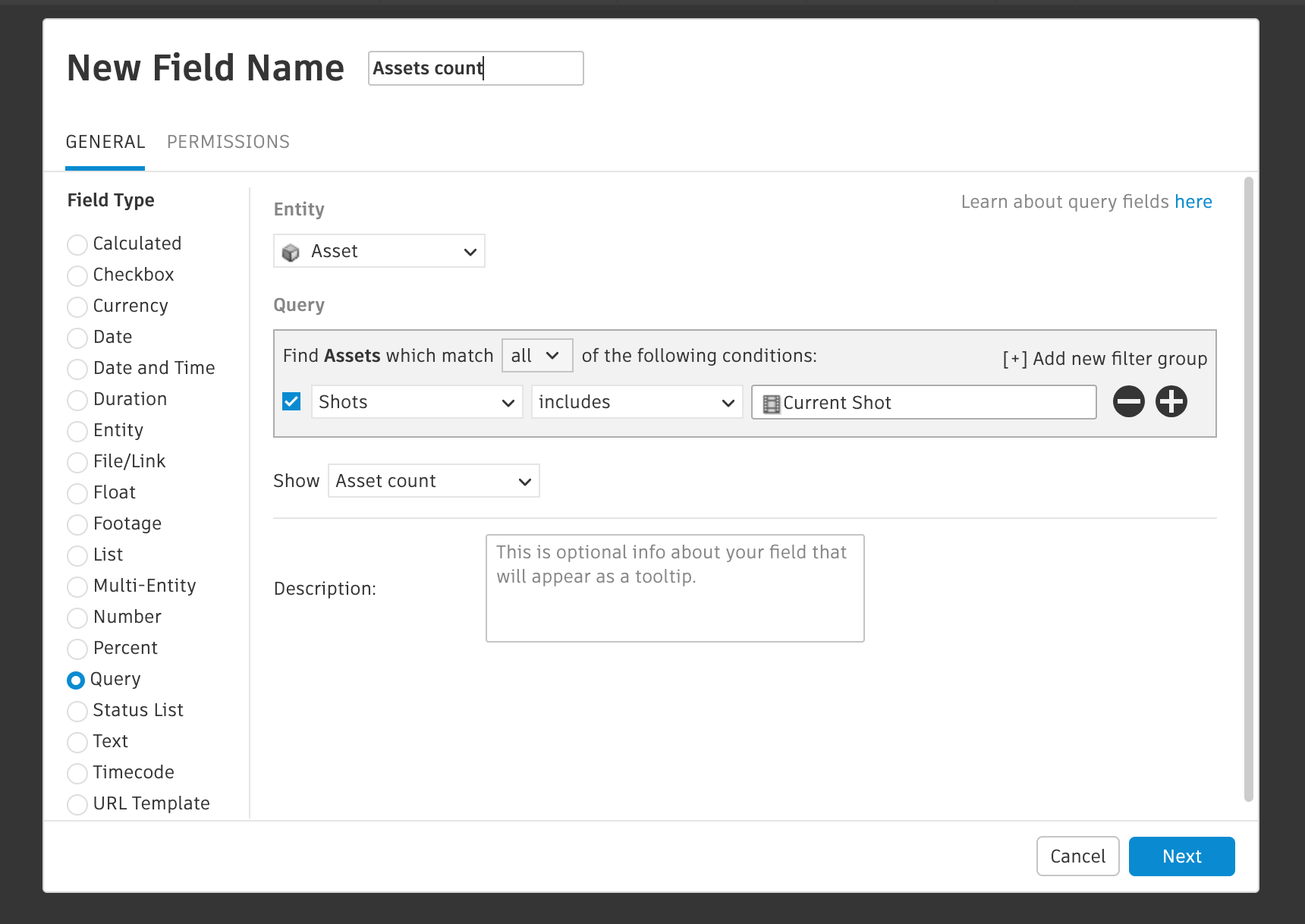The width and height of the screenshot is (1305, 924).
Task: Click the minus icon to remove filter condition
Action: click(x=1128, y=401)
